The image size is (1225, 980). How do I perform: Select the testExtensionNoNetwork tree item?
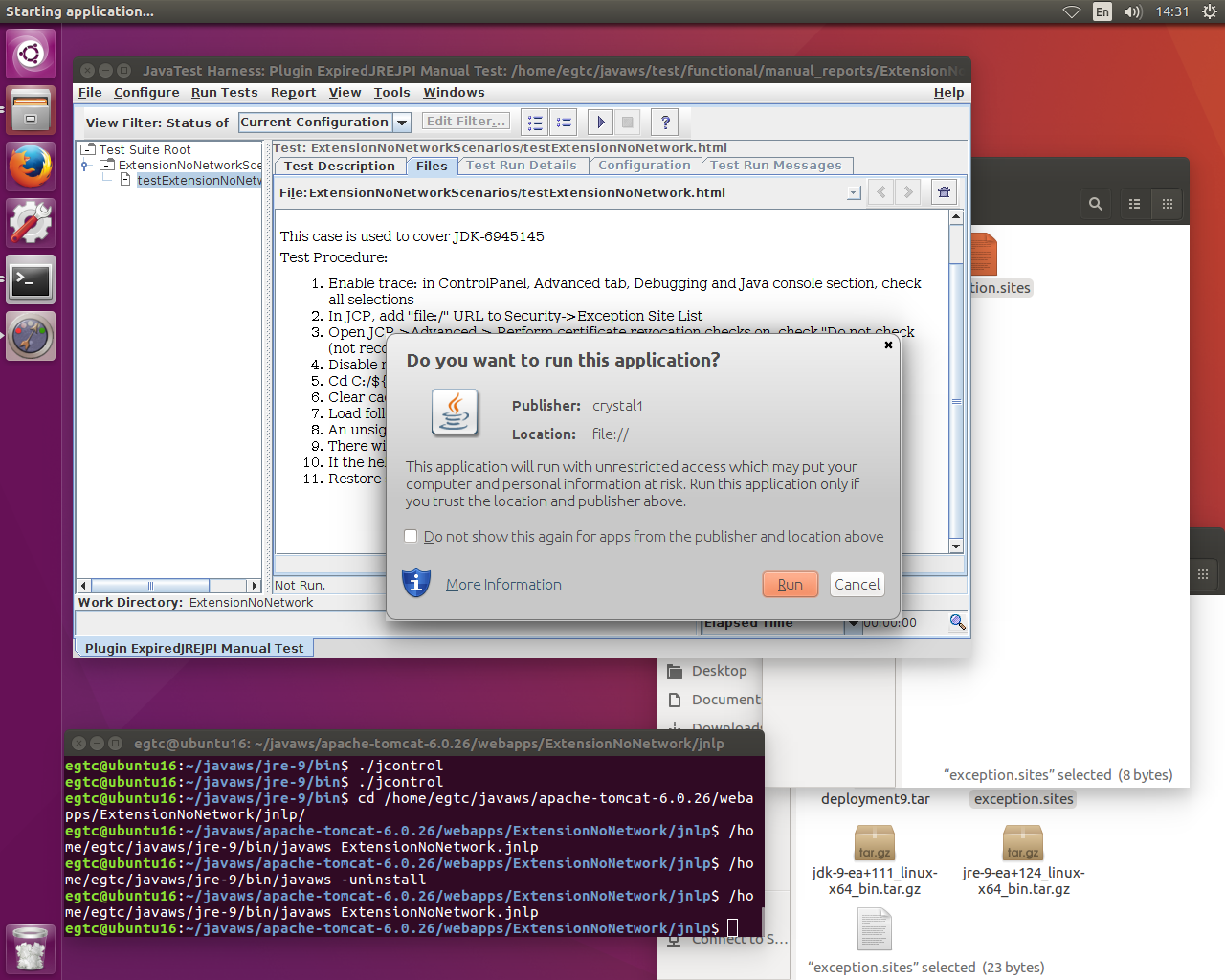(x=199, y=181)
